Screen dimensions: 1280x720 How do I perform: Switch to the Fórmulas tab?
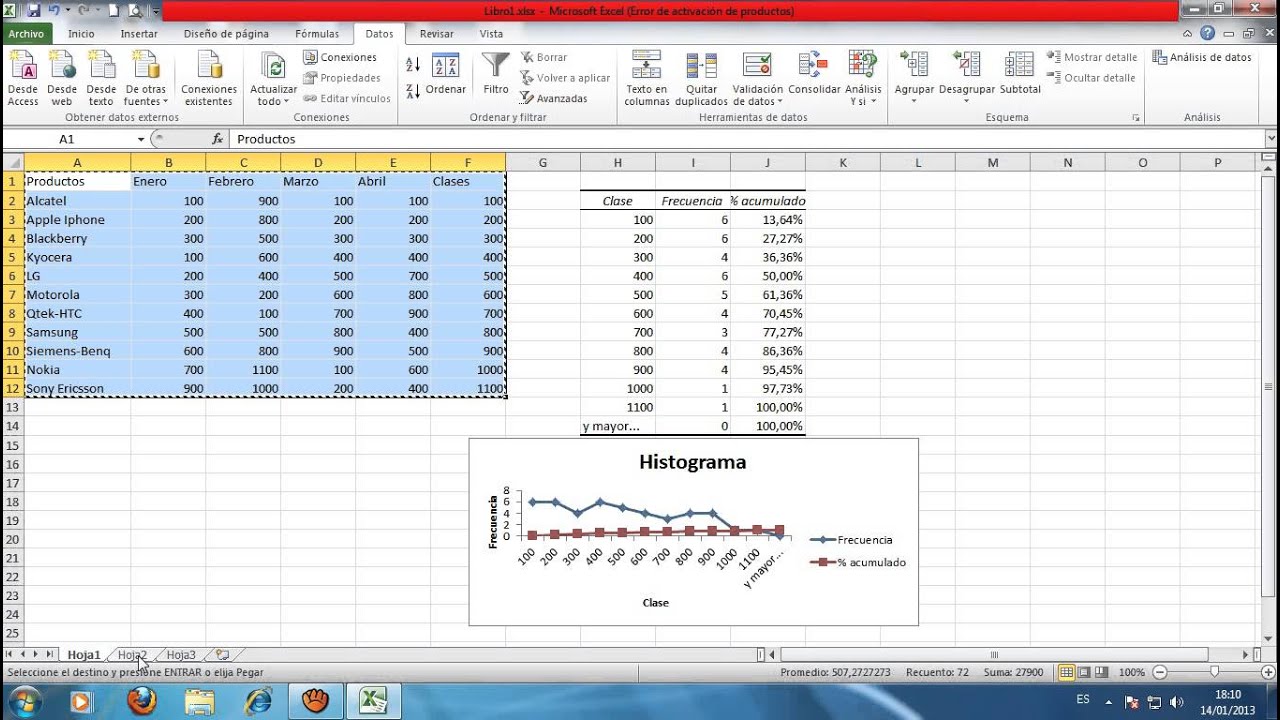(x=317, y=33)
